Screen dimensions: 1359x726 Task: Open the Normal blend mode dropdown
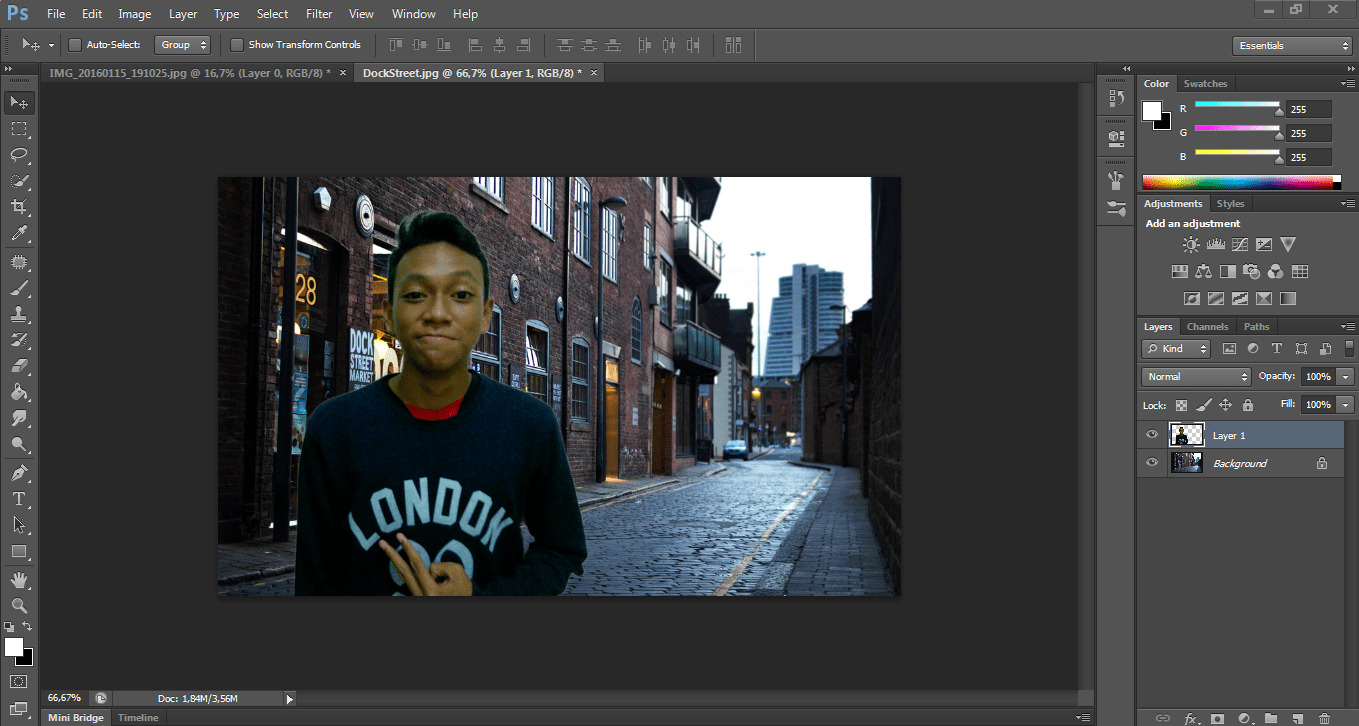pyautogui.click(x=1197, y=377)
